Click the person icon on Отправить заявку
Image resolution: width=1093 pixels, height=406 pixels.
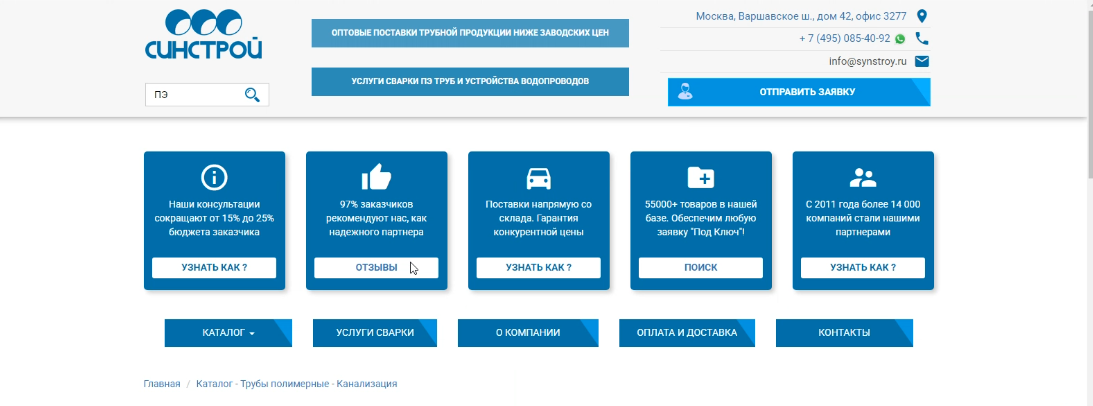tap(685, 92)
